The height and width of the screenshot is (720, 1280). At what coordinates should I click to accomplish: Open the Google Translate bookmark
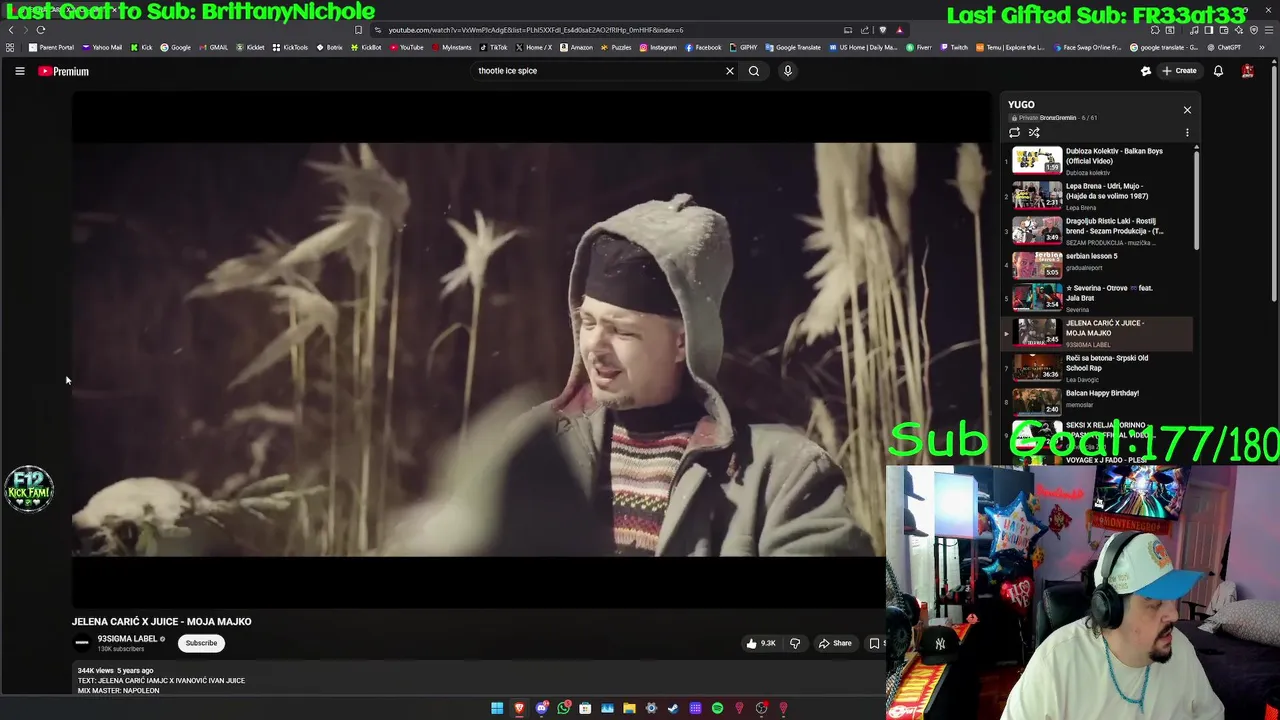792,47
